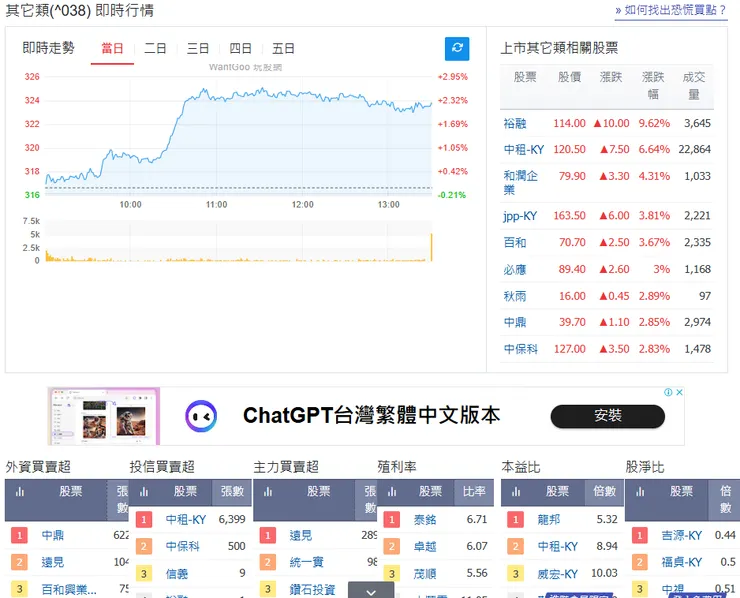740x598 pixels.
Task: Click 中租-KY volume 22,864
Action: click(695, 150)
